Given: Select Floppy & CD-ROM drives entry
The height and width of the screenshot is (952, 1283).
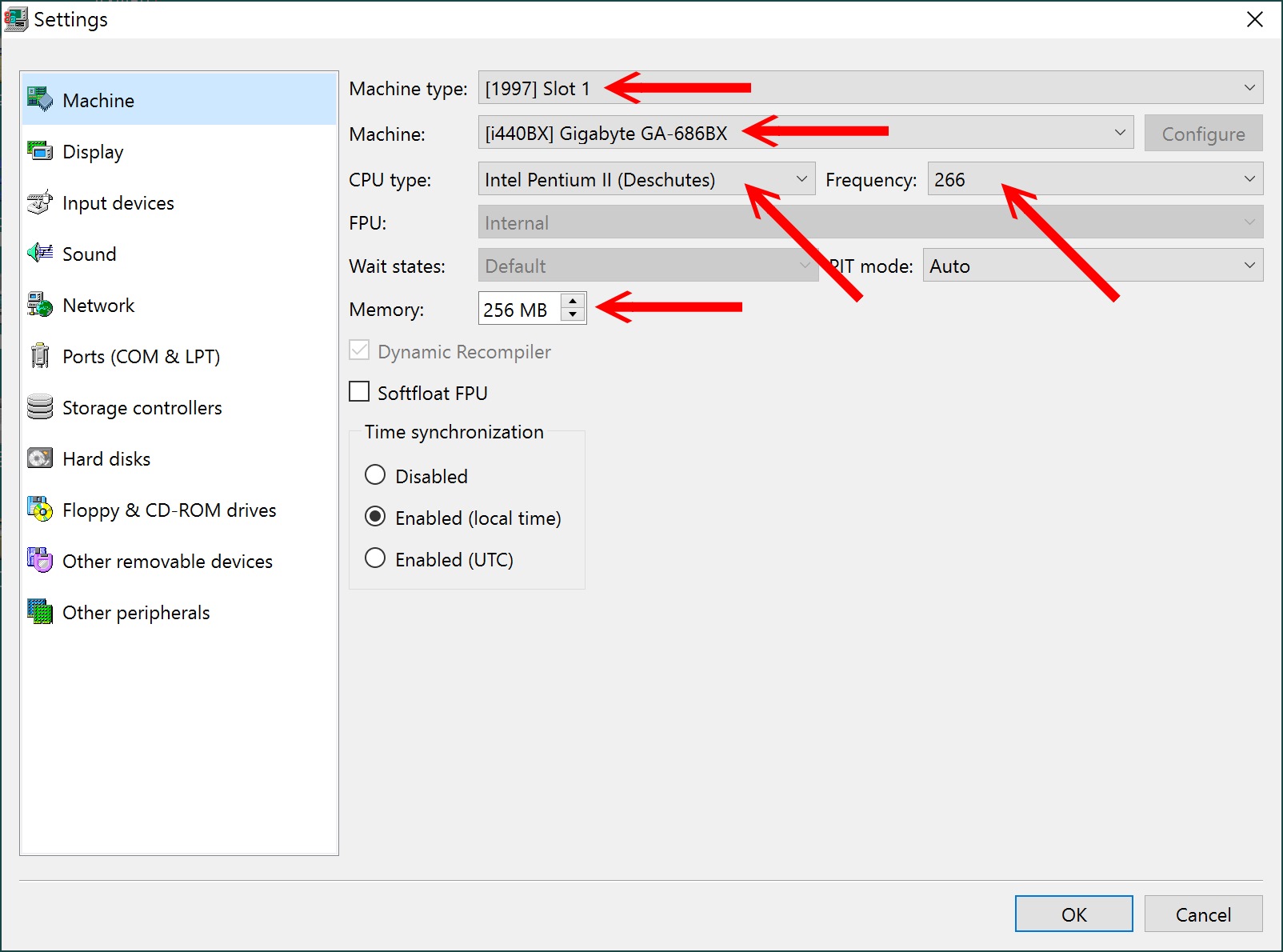Looking at the screenshot, I should 179,510.
